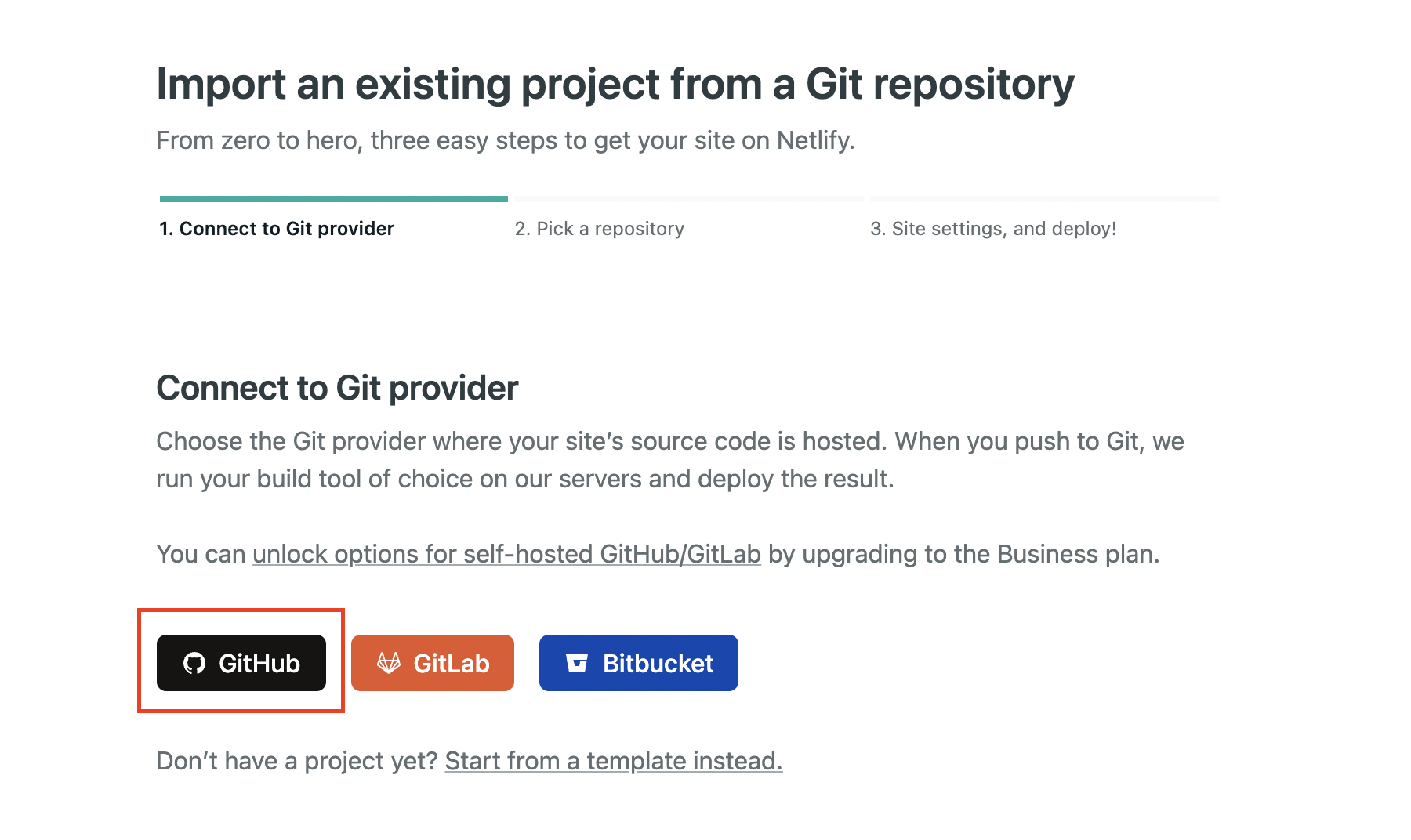
Task: Click the "Import an existing project" page title
Action: click(615, 84)
